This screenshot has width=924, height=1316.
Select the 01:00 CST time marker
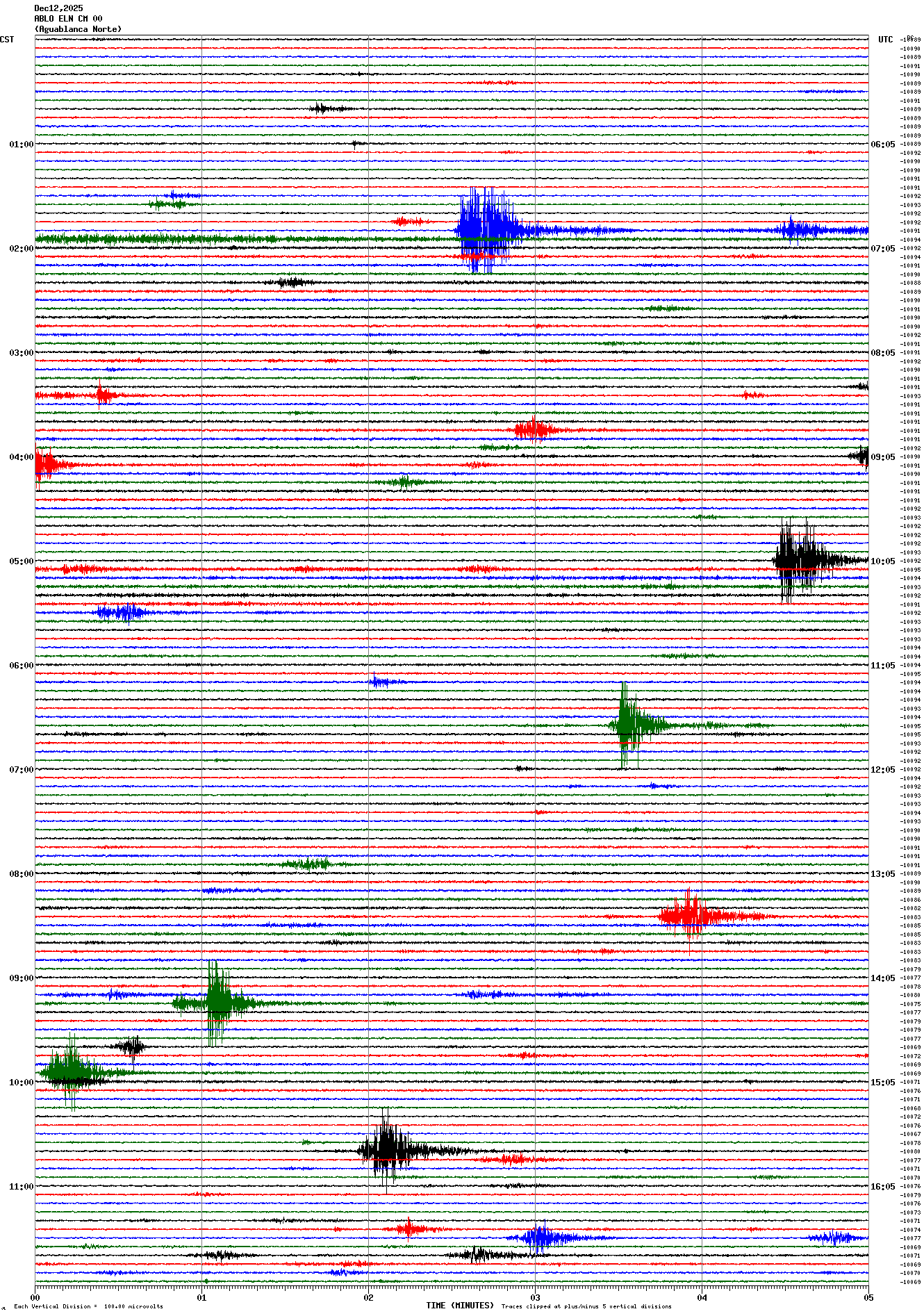(21, 145)
